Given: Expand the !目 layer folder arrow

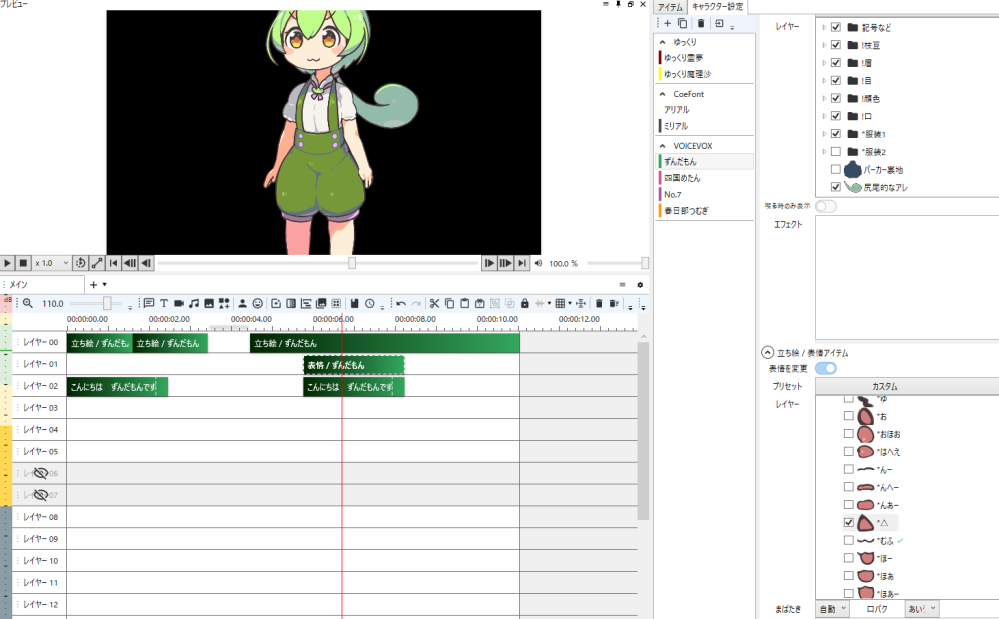Looking at the screenshot, I should click(824, 81).
